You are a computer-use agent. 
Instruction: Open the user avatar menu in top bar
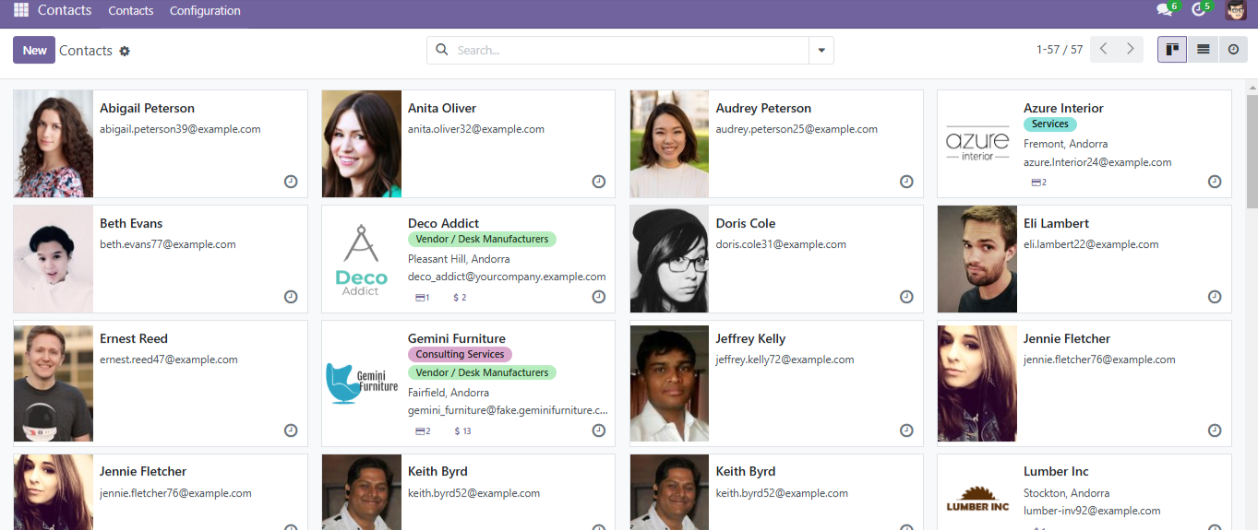1236,11
